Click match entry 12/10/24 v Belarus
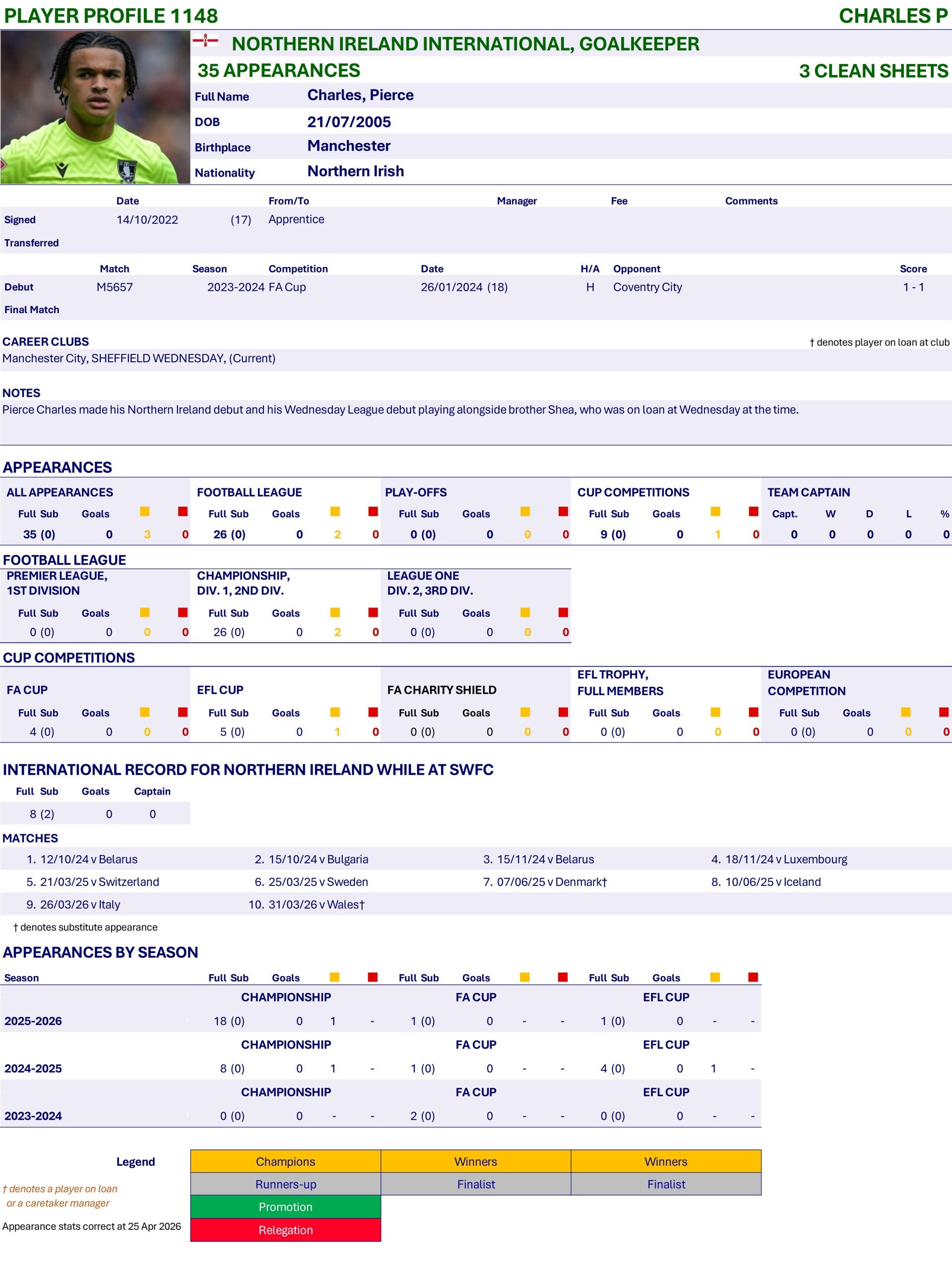Image resolution: width=952 pixels, height=1265 pixels. click(x=89, y=859)
